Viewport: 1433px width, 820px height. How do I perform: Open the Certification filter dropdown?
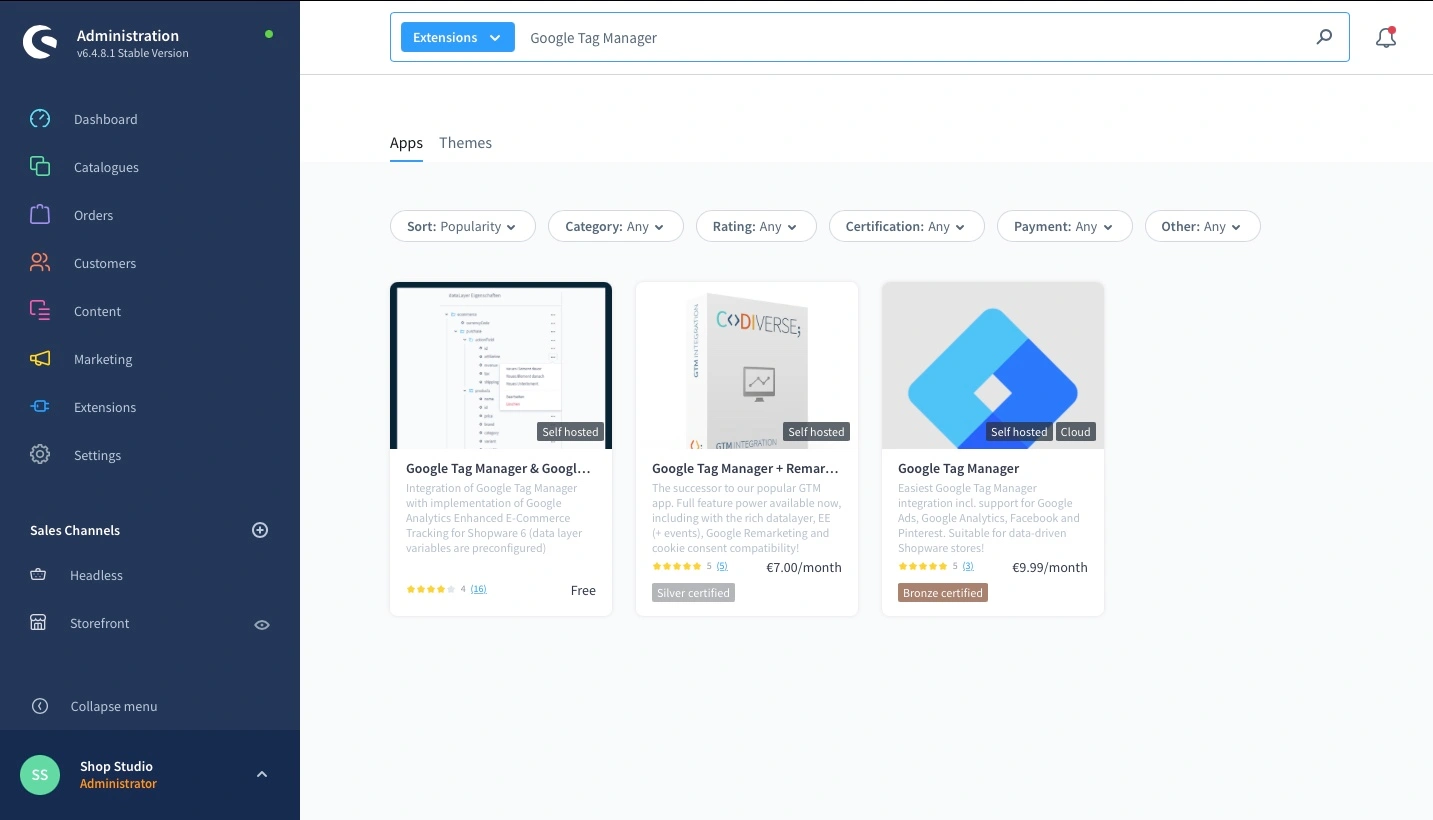tap(906, 227)
